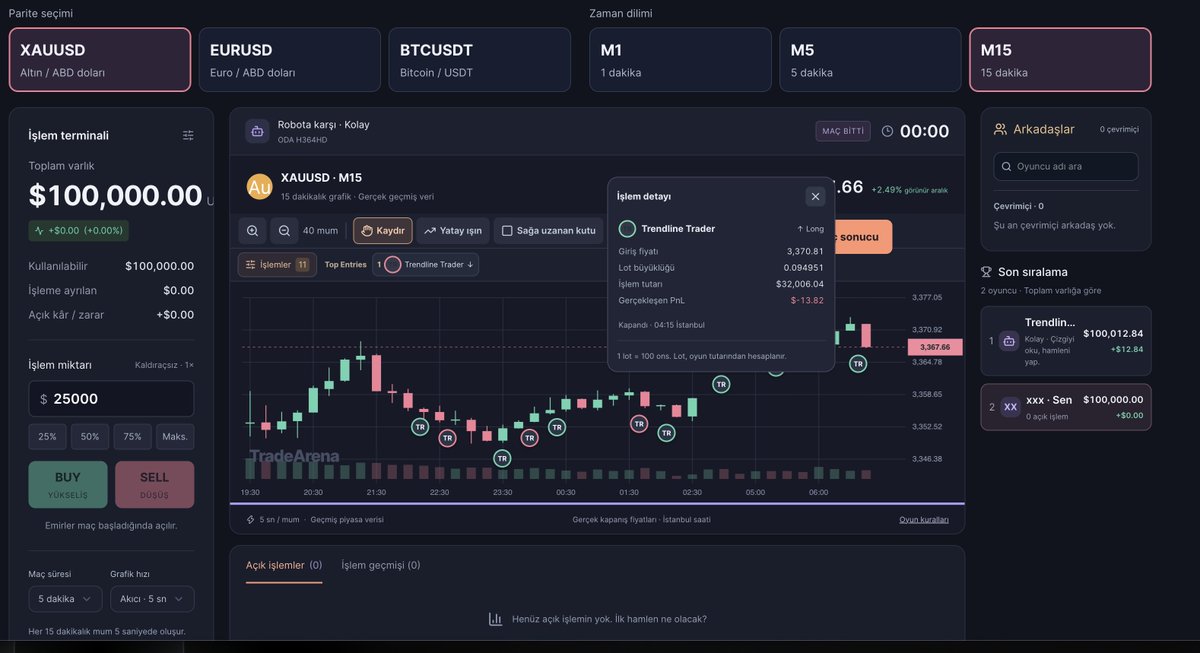Switch to the Açık işlemler tab
This screenshot has width=1200, height=653.
(284, 565)
